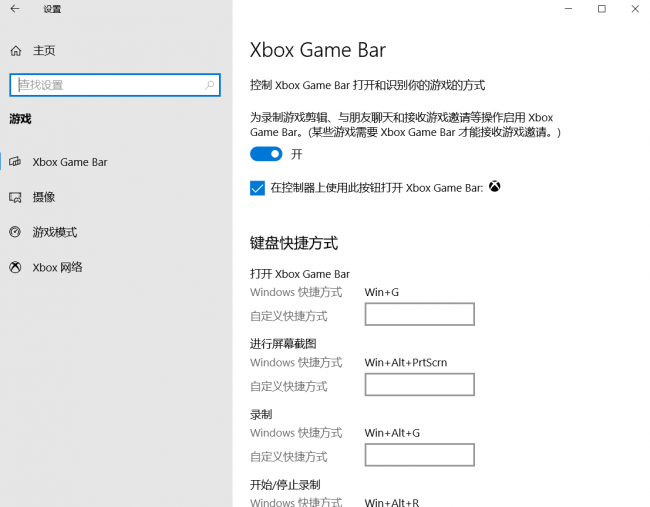Click the back arrow in Settings
The width and height of the screenshot is (650, 507).
coord(15,9)
